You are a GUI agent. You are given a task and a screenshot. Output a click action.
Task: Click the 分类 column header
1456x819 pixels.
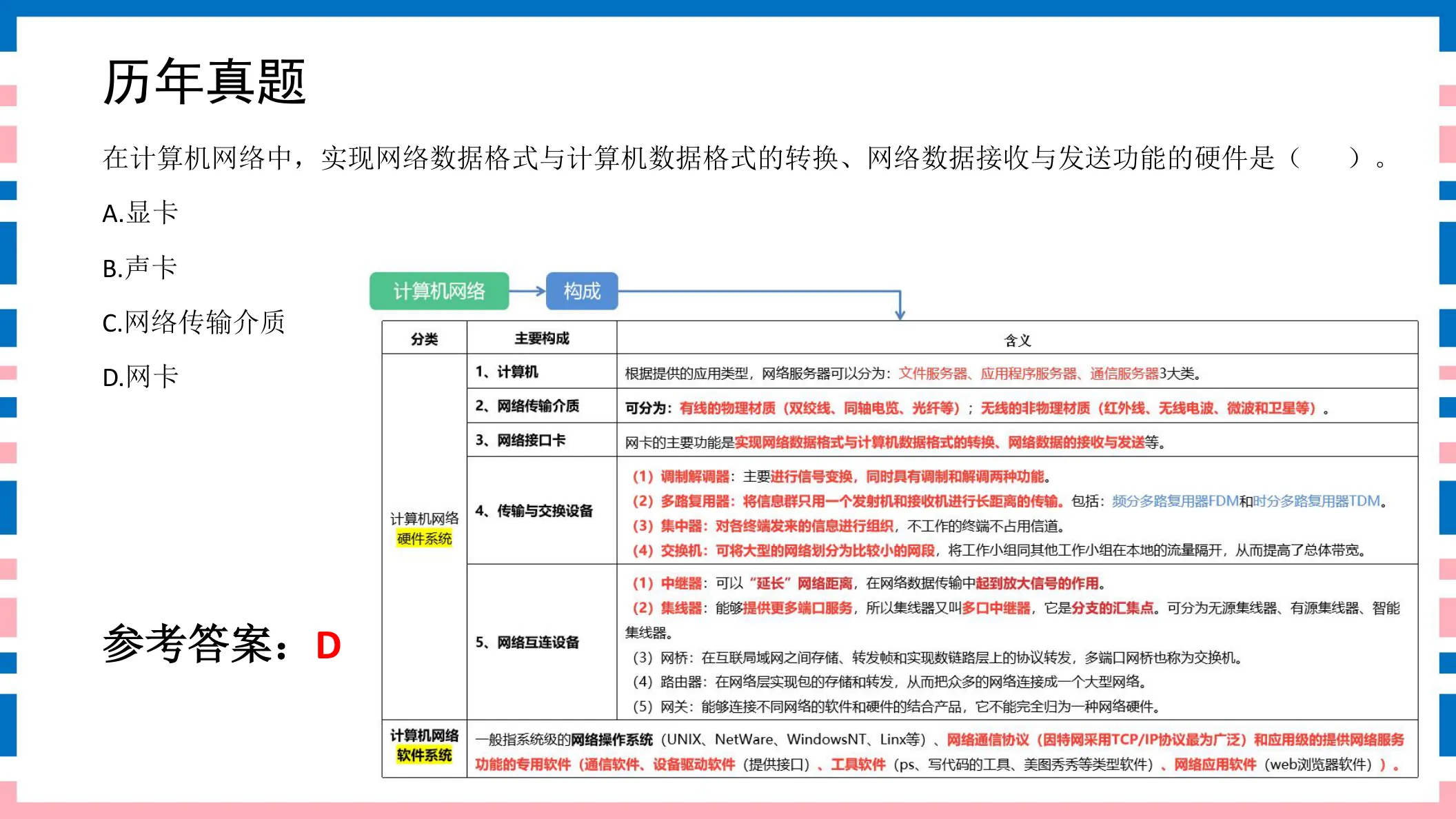point(425,338)
